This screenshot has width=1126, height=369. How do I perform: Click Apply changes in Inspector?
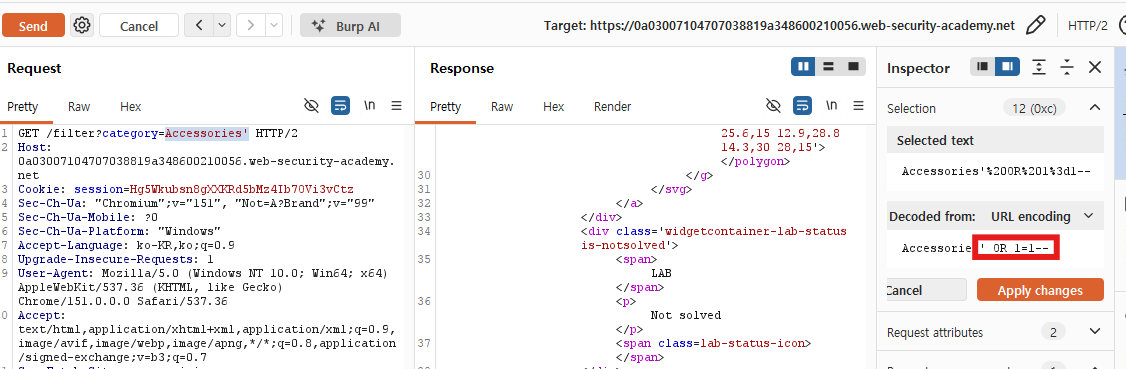1040,291
